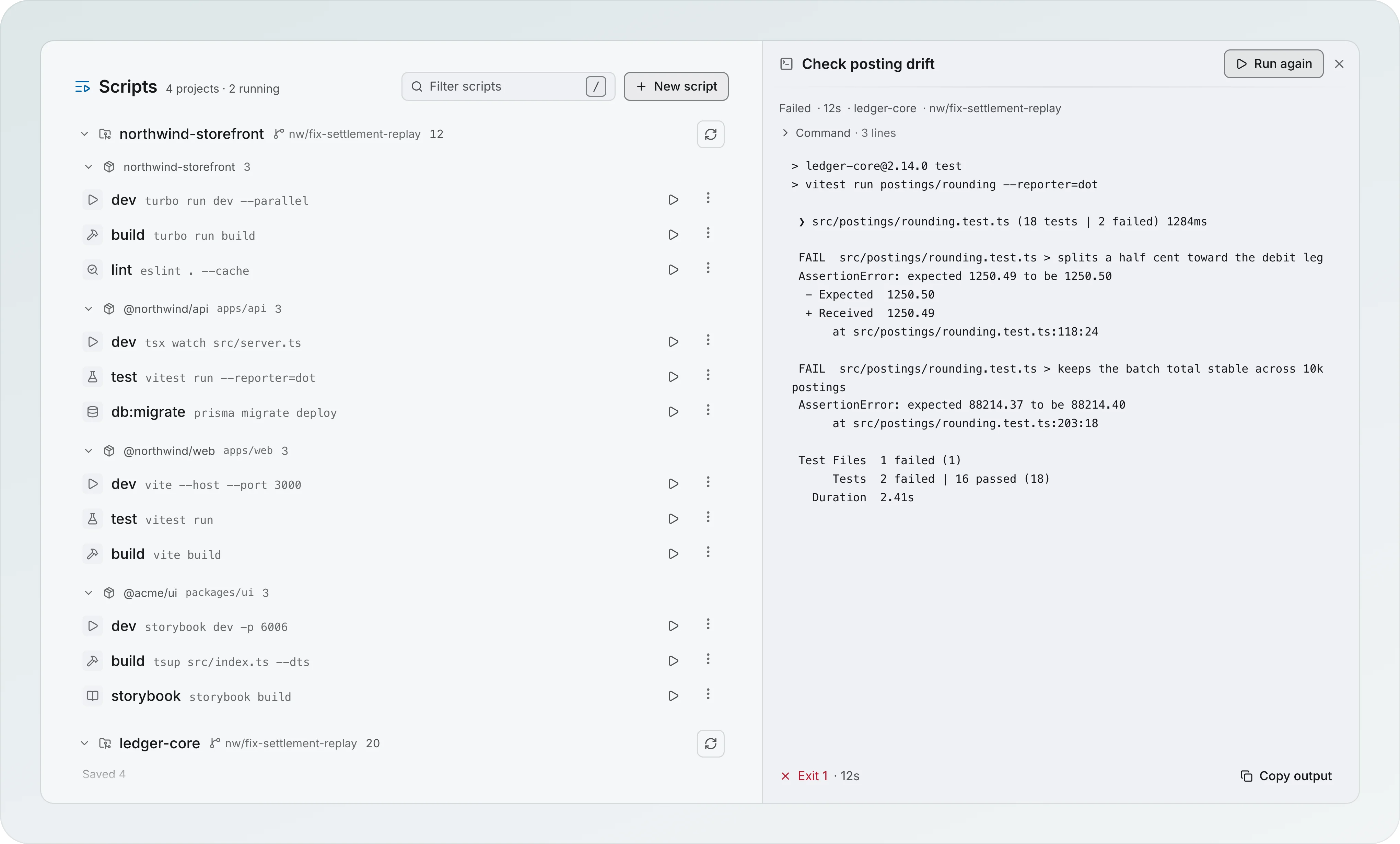
Task: Click the New script button
Action: (x=676, y=86)
